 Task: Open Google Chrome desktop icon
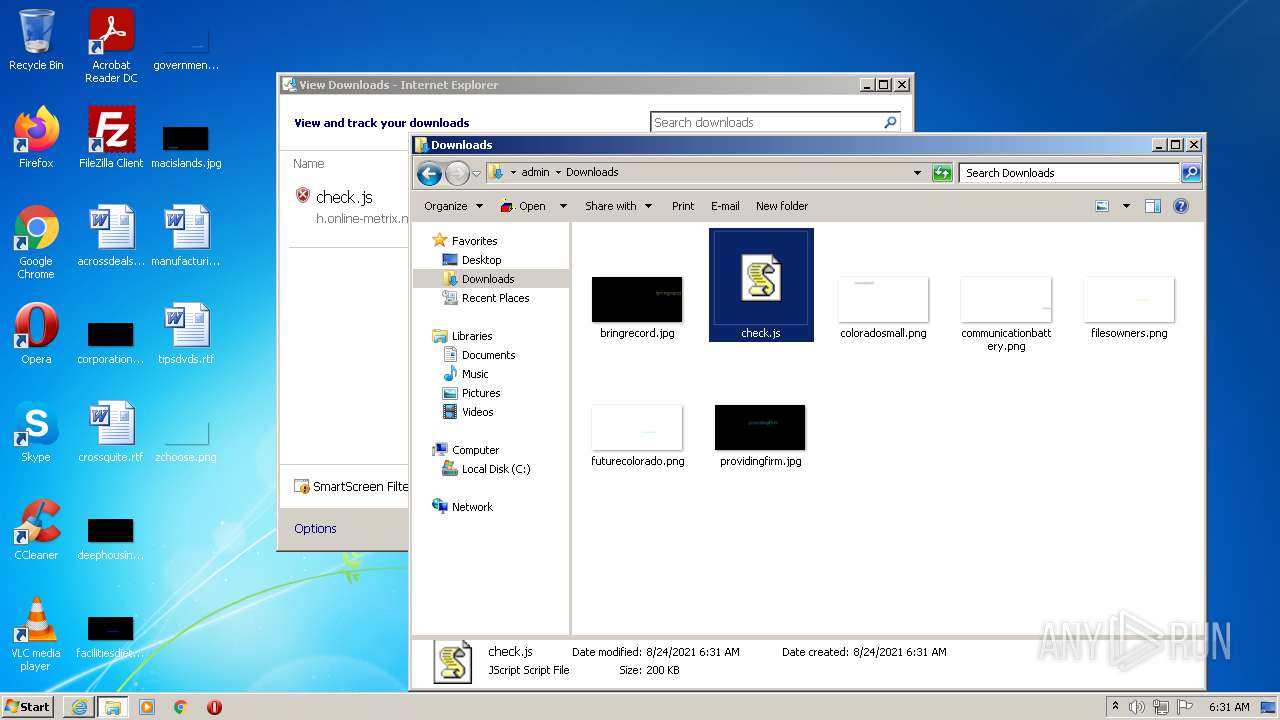[x=36, y=242]
